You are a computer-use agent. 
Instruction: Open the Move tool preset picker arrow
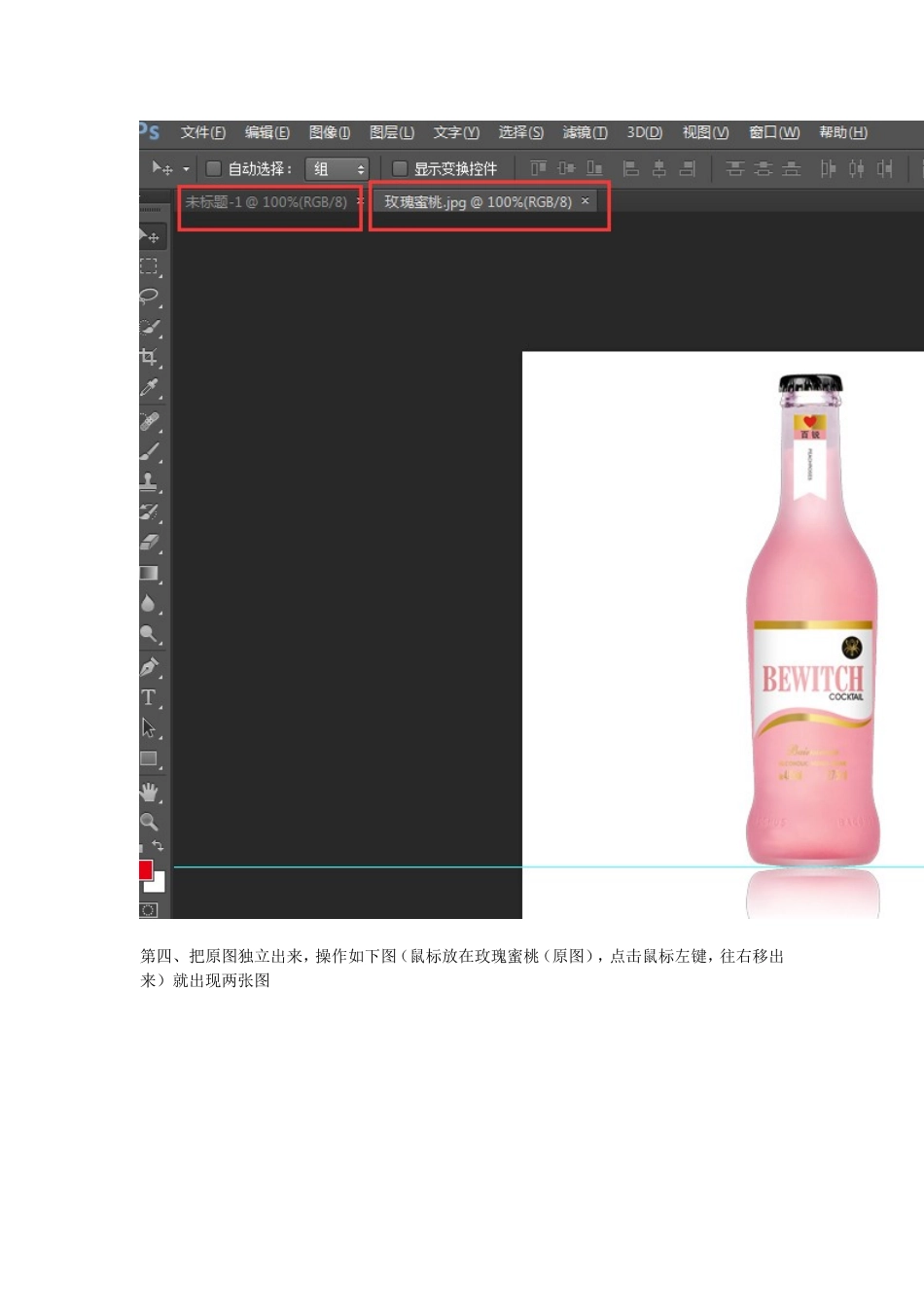point(186,169)
